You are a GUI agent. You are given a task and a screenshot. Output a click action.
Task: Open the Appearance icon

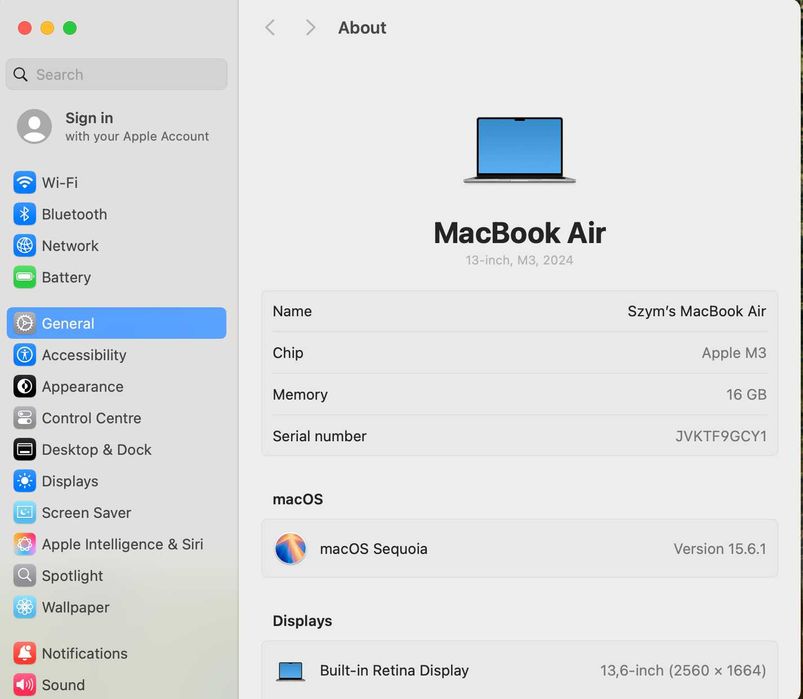(x=25, y=387)
